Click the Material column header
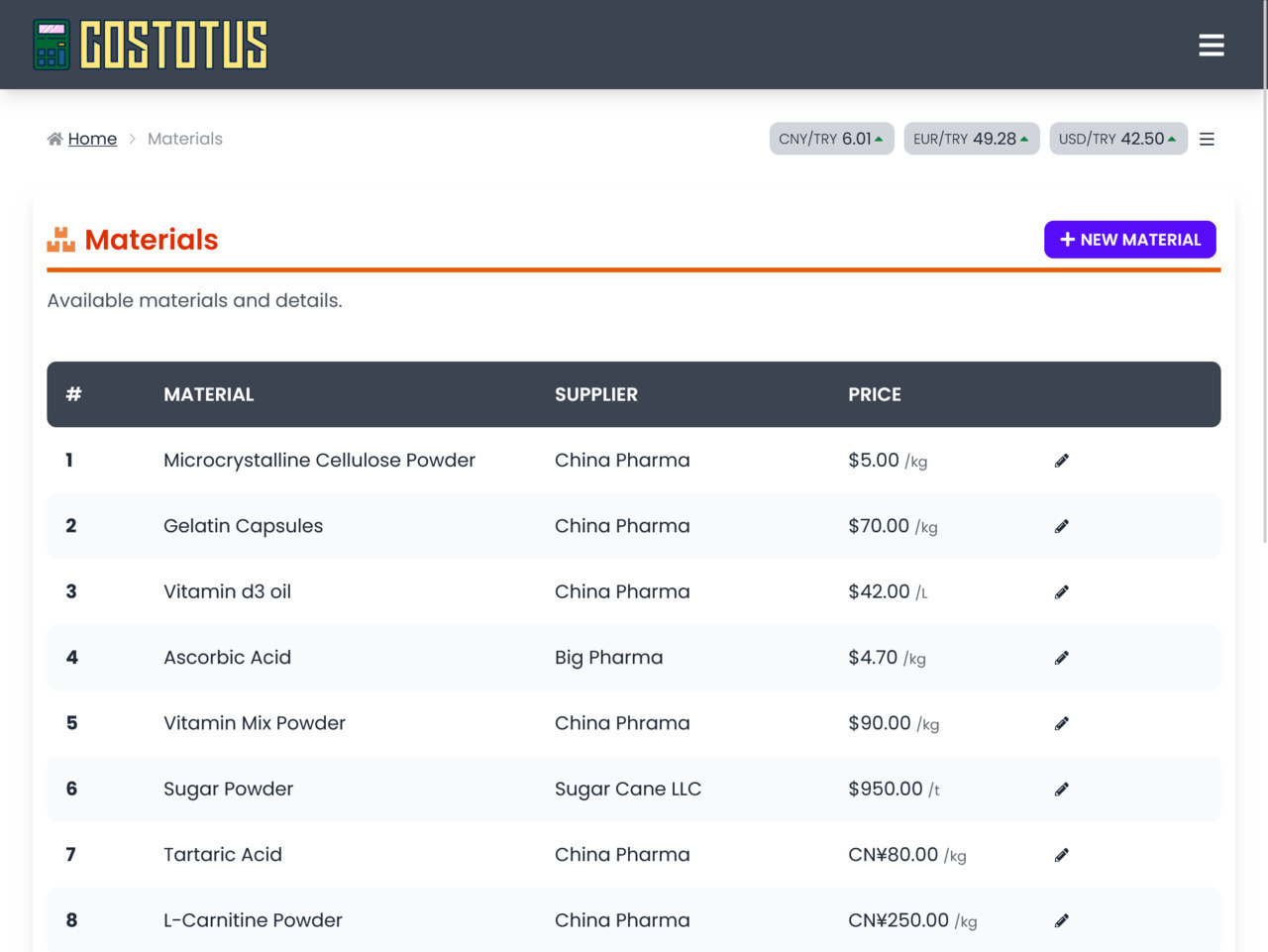This screenshot has height=952, width=1268. tap(208, 394)
